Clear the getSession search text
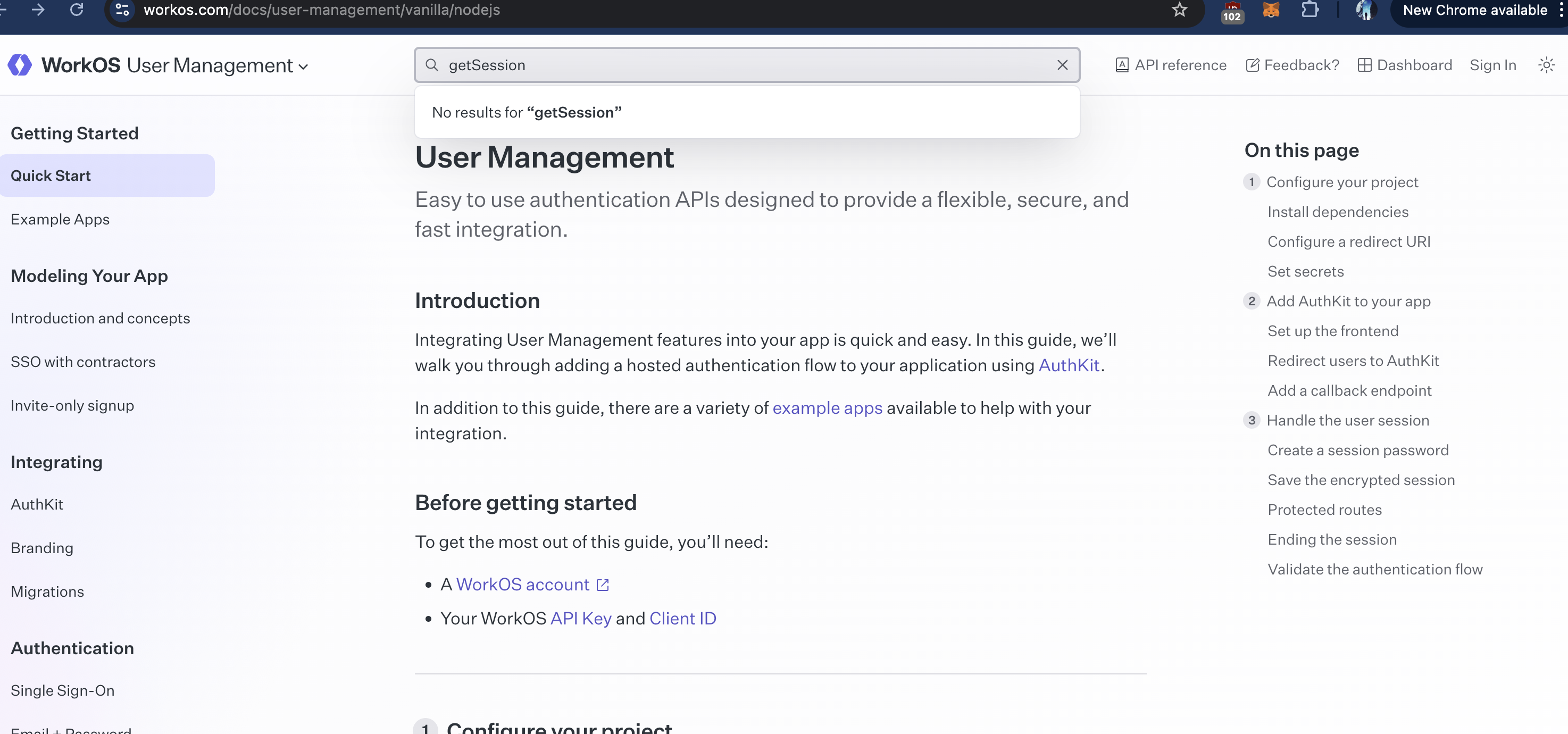The width and height of the screenshot is (1568, 734). (x=1062, y=65)
